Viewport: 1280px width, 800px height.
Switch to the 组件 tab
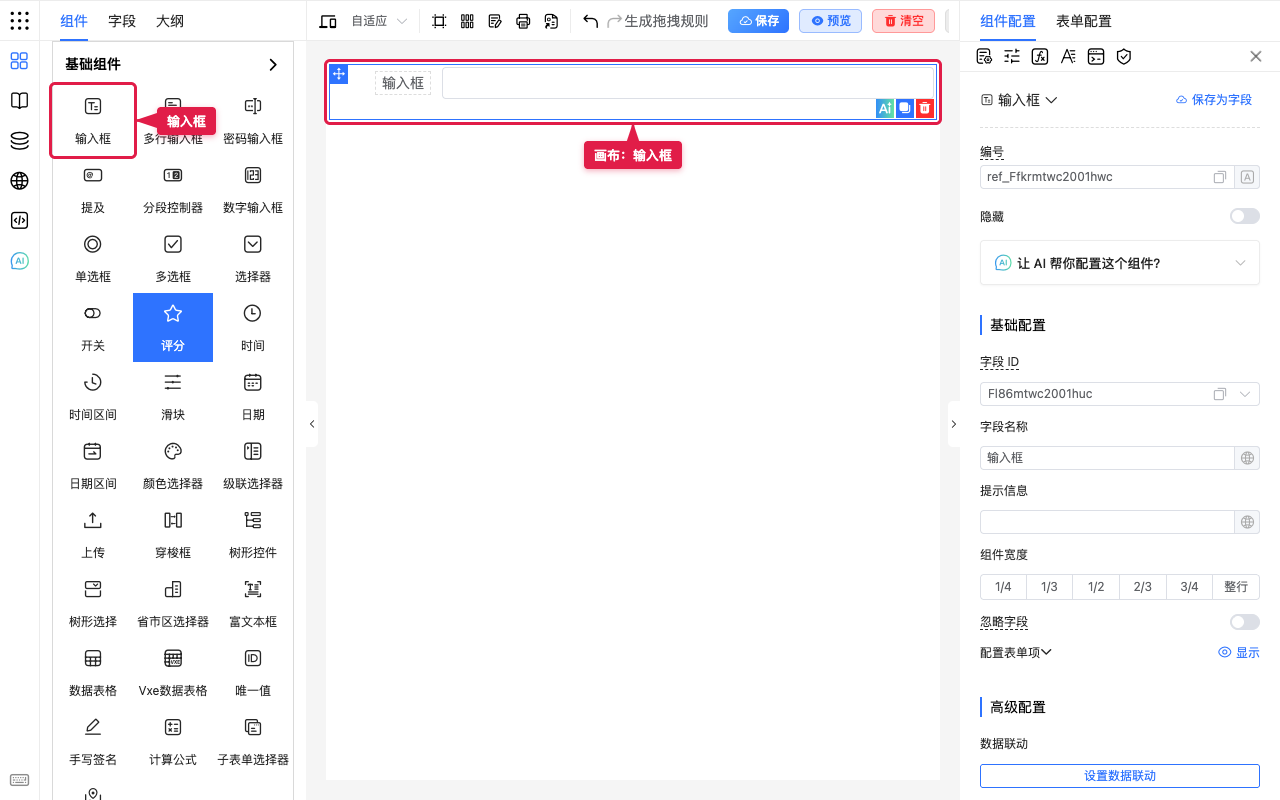74,21
